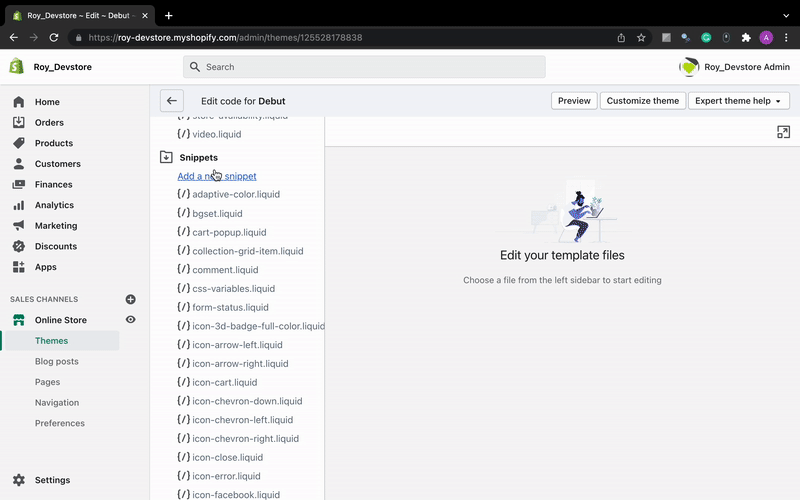Viewport: 800px width, 500px height.
Task: Open a new browser tab
Action: pyautogui.click(x=168, y=16)
